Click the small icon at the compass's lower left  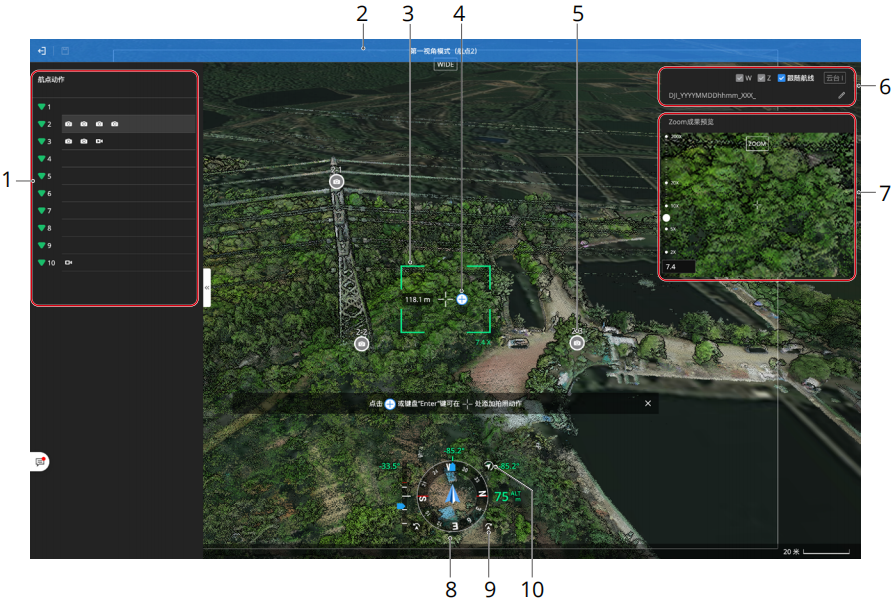coord(417,526)
